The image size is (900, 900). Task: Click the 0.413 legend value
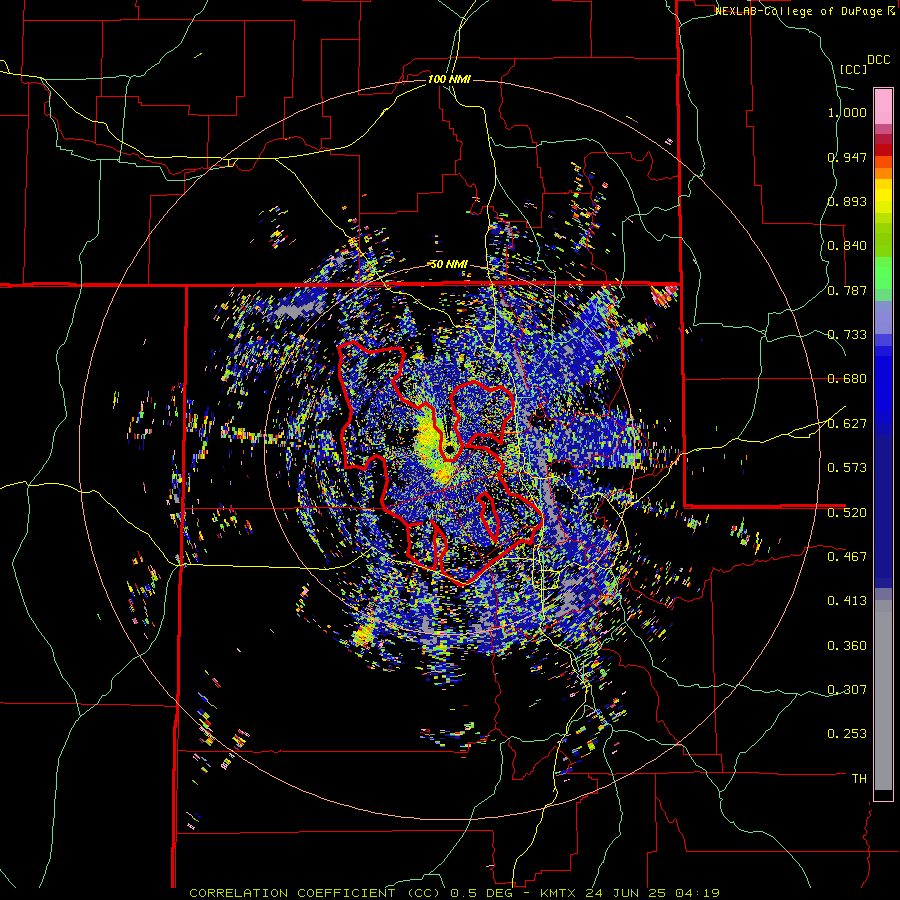tap(847, 601)
